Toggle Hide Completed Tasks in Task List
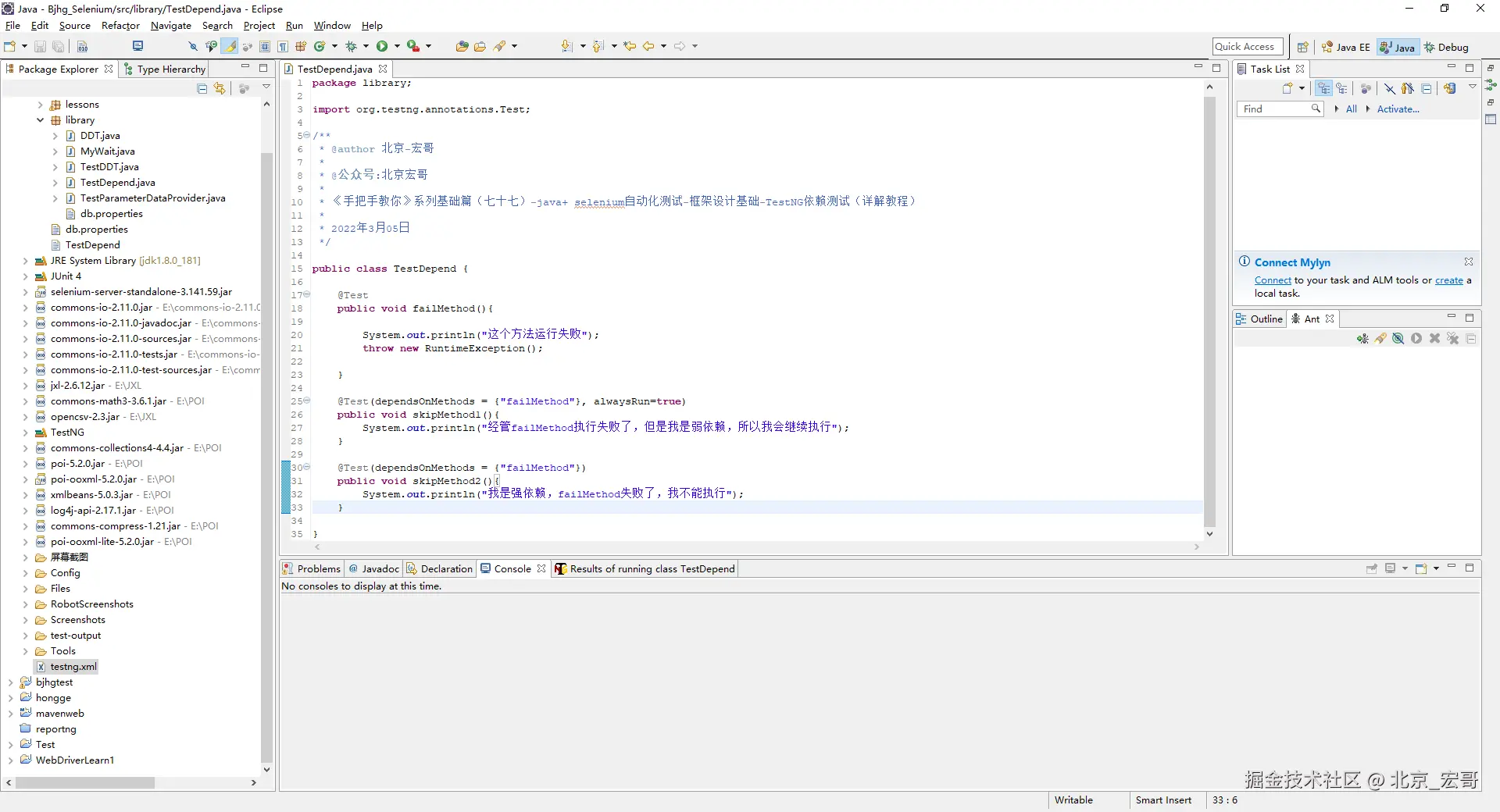The height and width of the screenshot is (812, 1500). tap(1390, 88)
